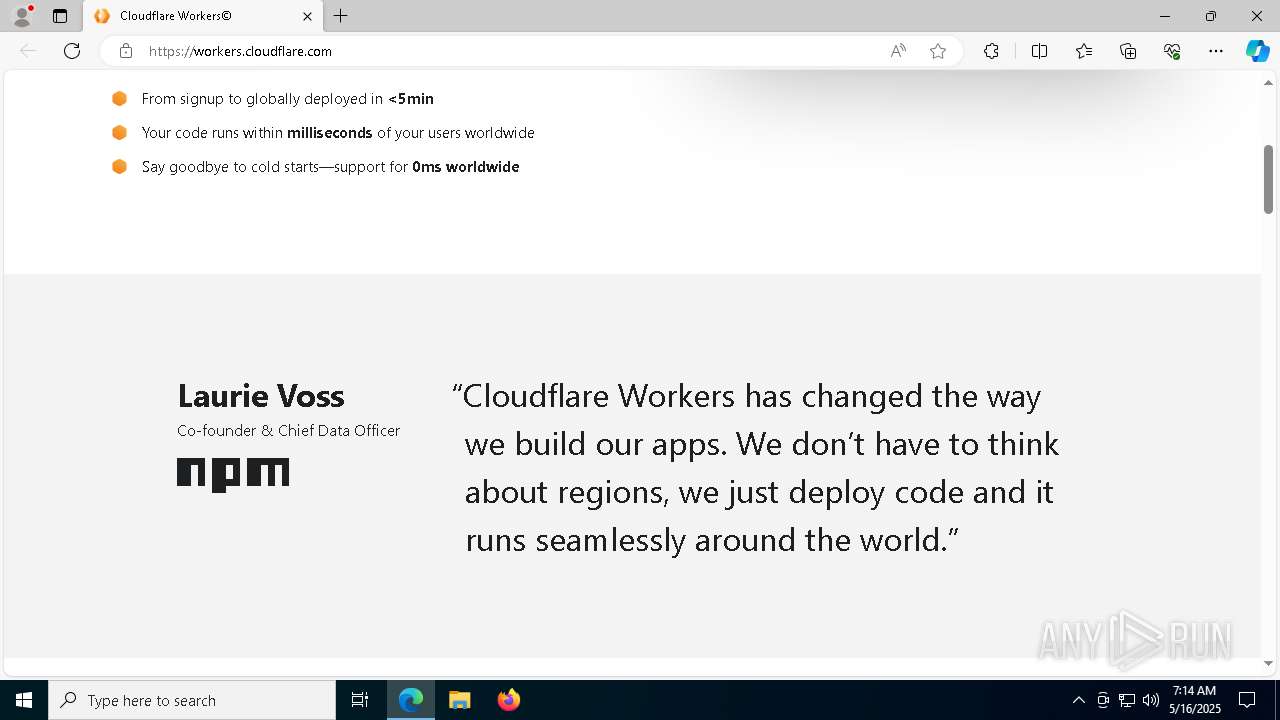Viewport: 1280px width, 720px height.
Task: Open the notification center
Action: tap(1247, 700)
